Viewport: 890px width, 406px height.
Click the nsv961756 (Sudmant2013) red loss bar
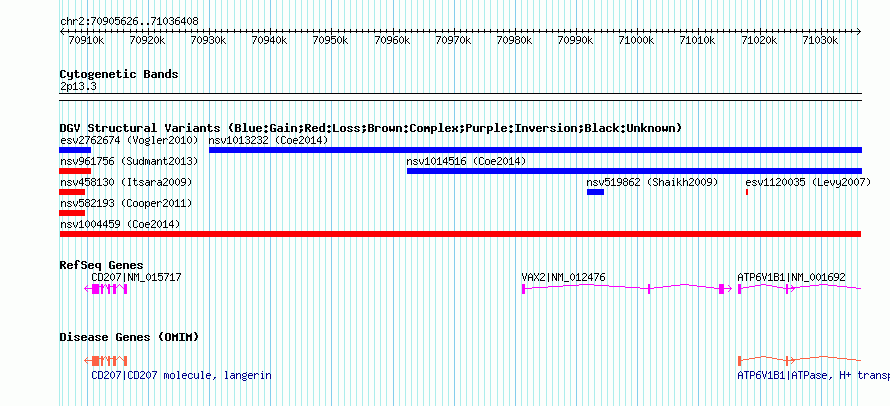point(75,171)
